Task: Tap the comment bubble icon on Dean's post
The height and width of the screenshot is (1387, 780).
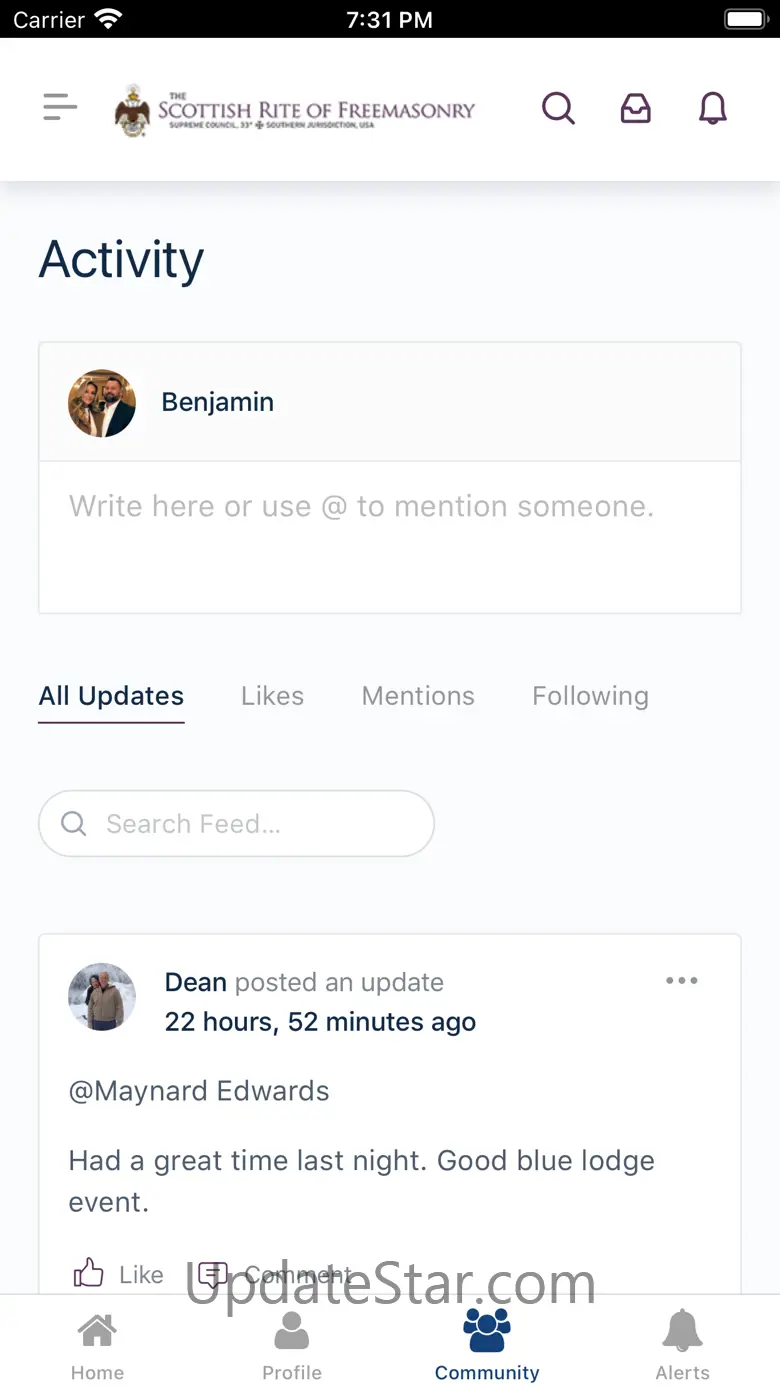Action: point(212,1273)
